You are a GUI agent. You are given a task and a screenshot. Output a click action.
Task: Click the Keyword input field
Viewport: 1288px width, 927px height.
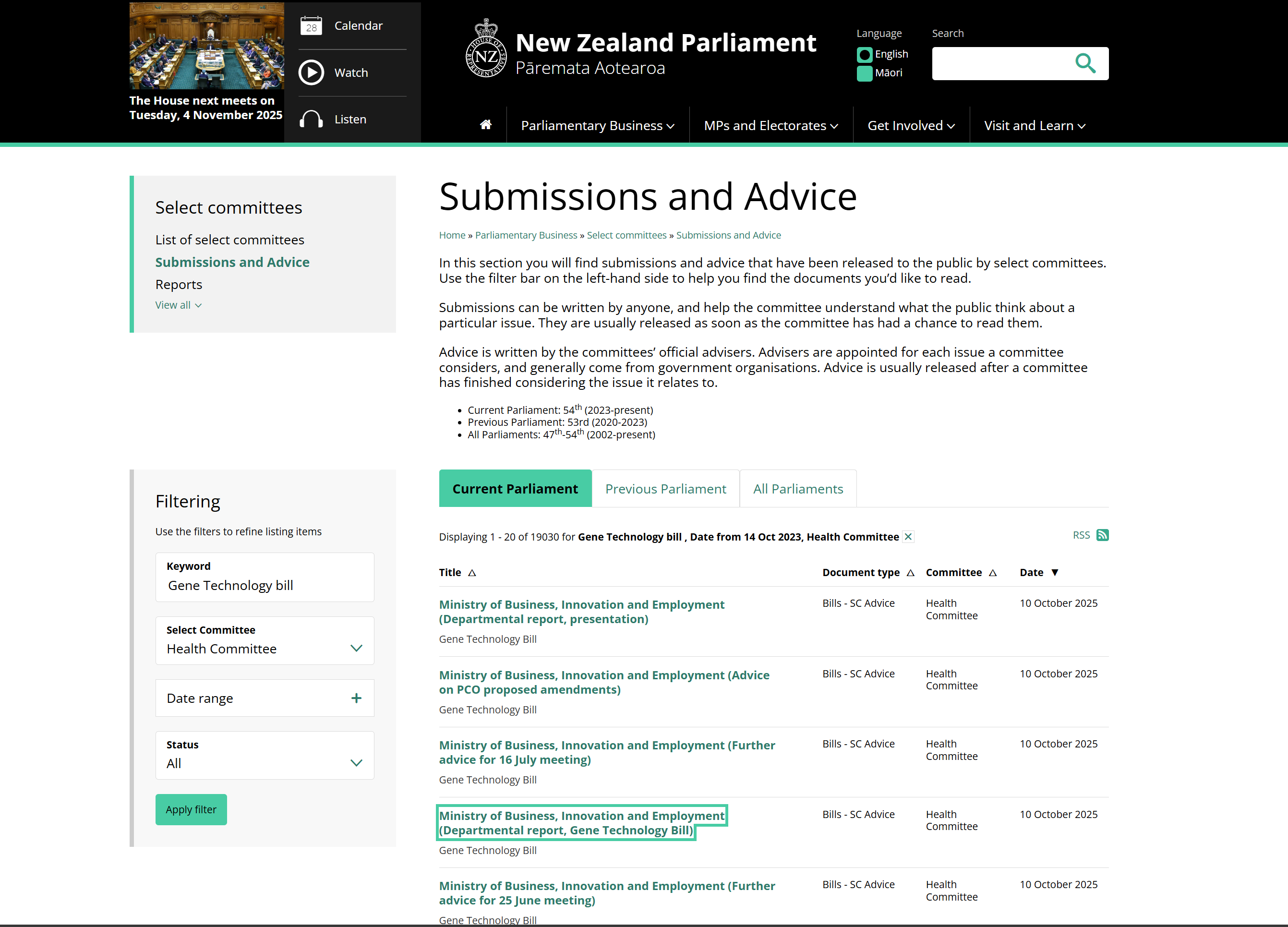[x=265, y=585]
